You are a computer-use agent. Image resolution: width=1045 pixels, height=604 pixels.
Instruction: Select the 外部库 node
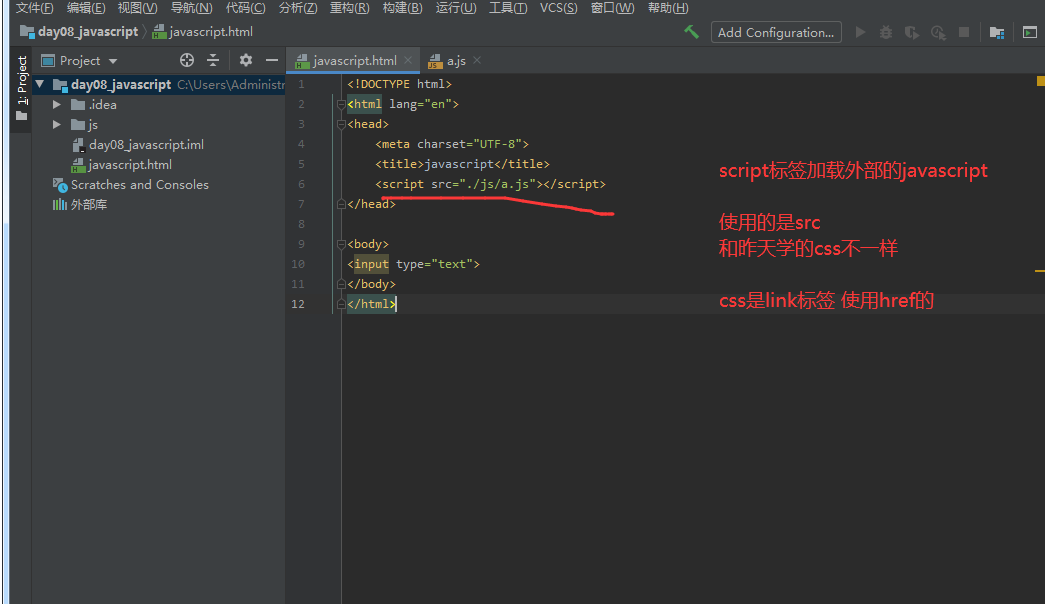pyautogui.click(x=88, y=205)
